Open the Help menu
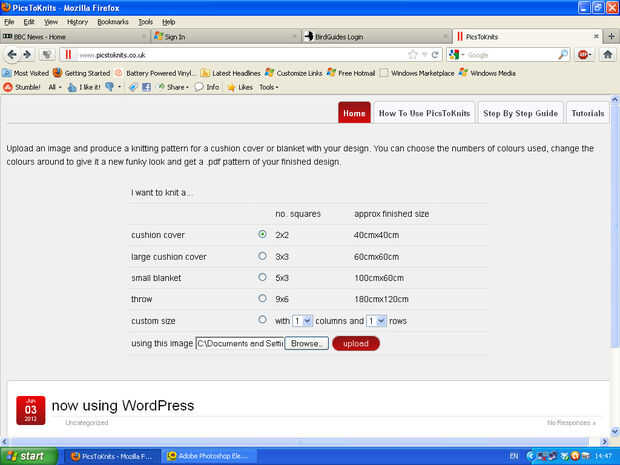Viewport: 620px width, 465px height. pos(168,22)
